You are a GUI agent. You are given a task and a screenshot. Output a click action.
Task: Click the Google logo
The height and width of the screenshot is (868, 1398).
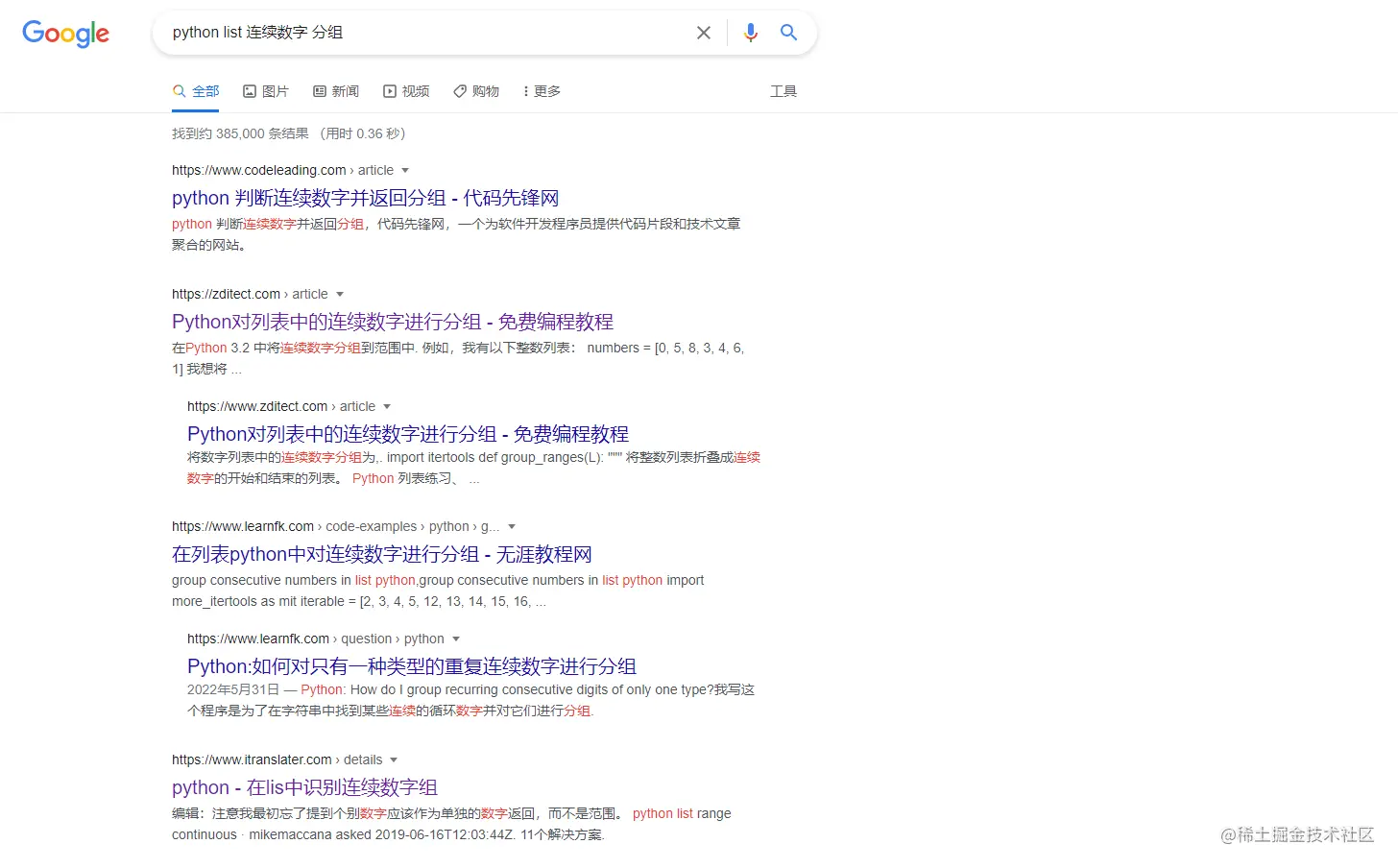pos(66,34)
